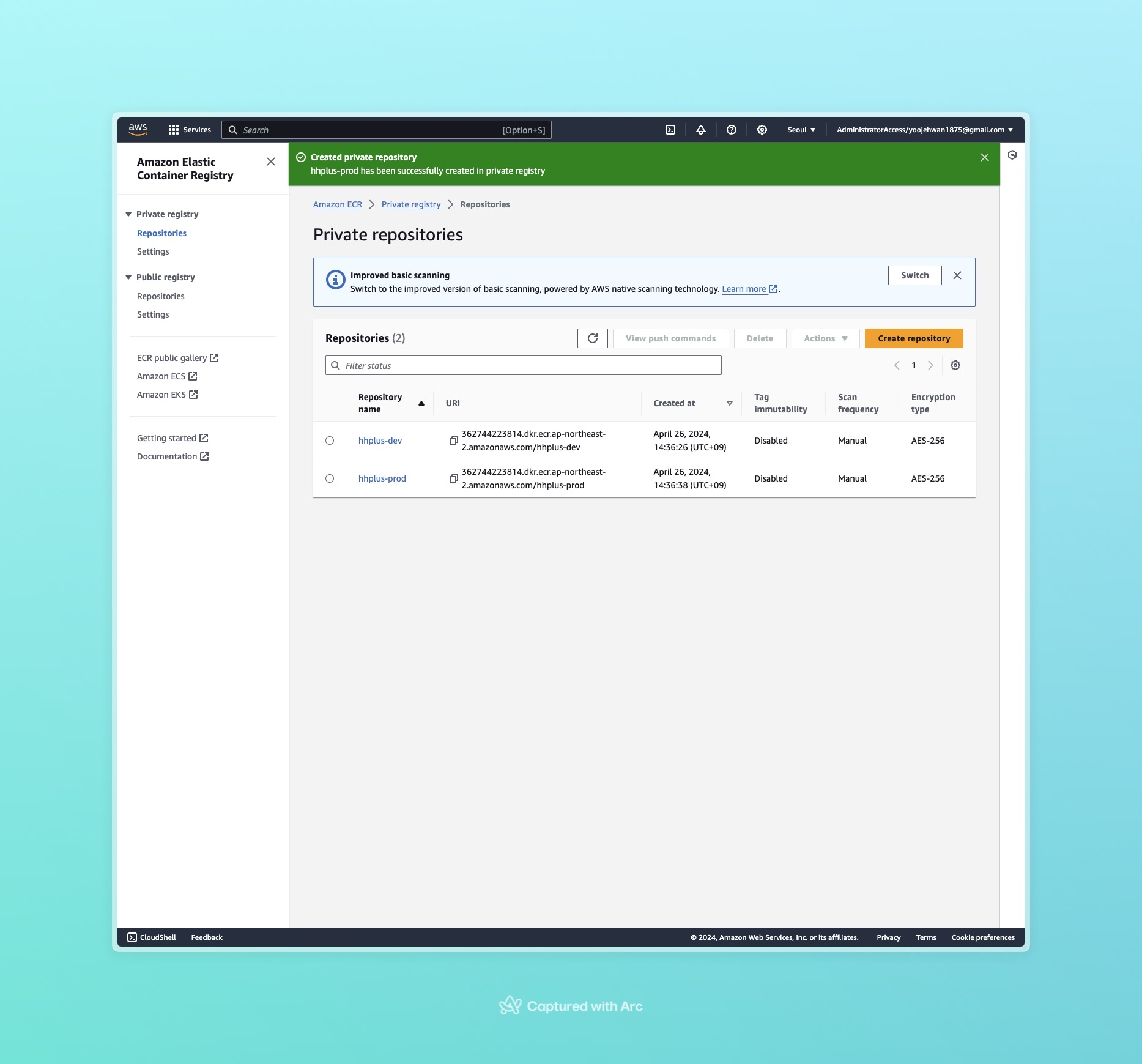Open Public registry Repositories
This screenshot has height=1064, width=1142.
pos(160,296)
